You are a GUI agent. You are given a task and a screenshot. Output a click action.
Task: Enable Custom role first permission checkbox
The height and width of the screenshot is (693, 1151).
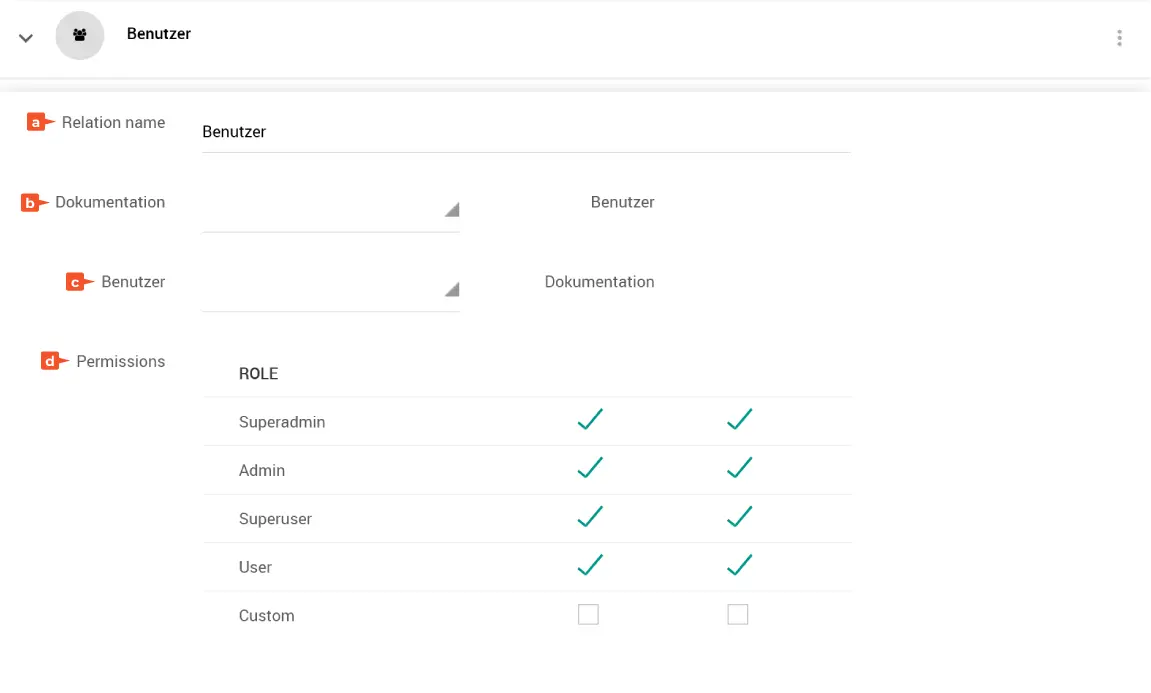pos(588,615)
